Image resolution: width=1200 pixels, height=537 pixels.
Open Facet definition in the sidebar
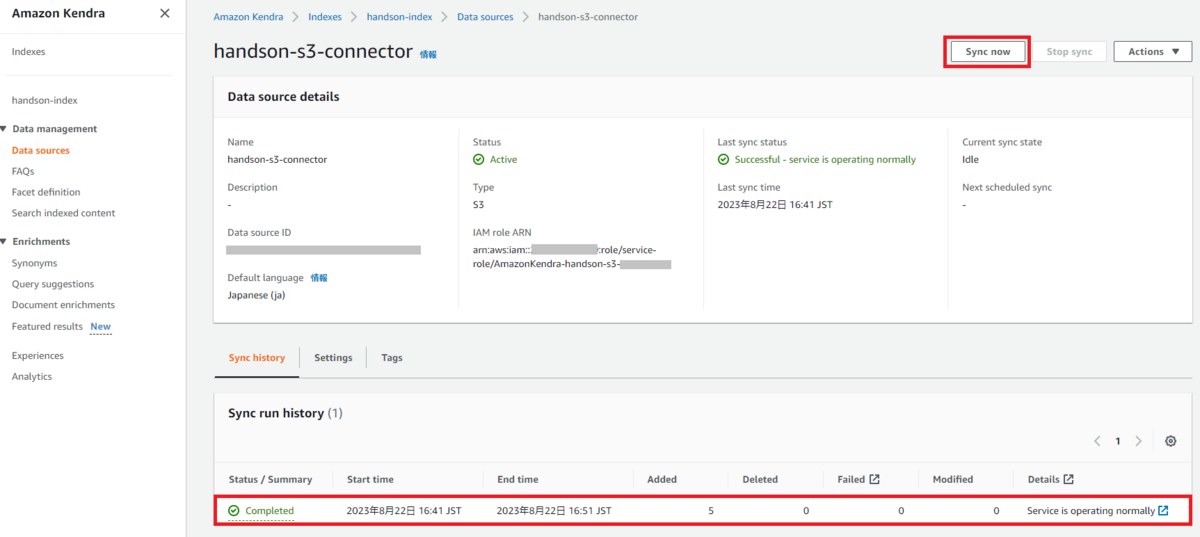[x=46, y=192]
